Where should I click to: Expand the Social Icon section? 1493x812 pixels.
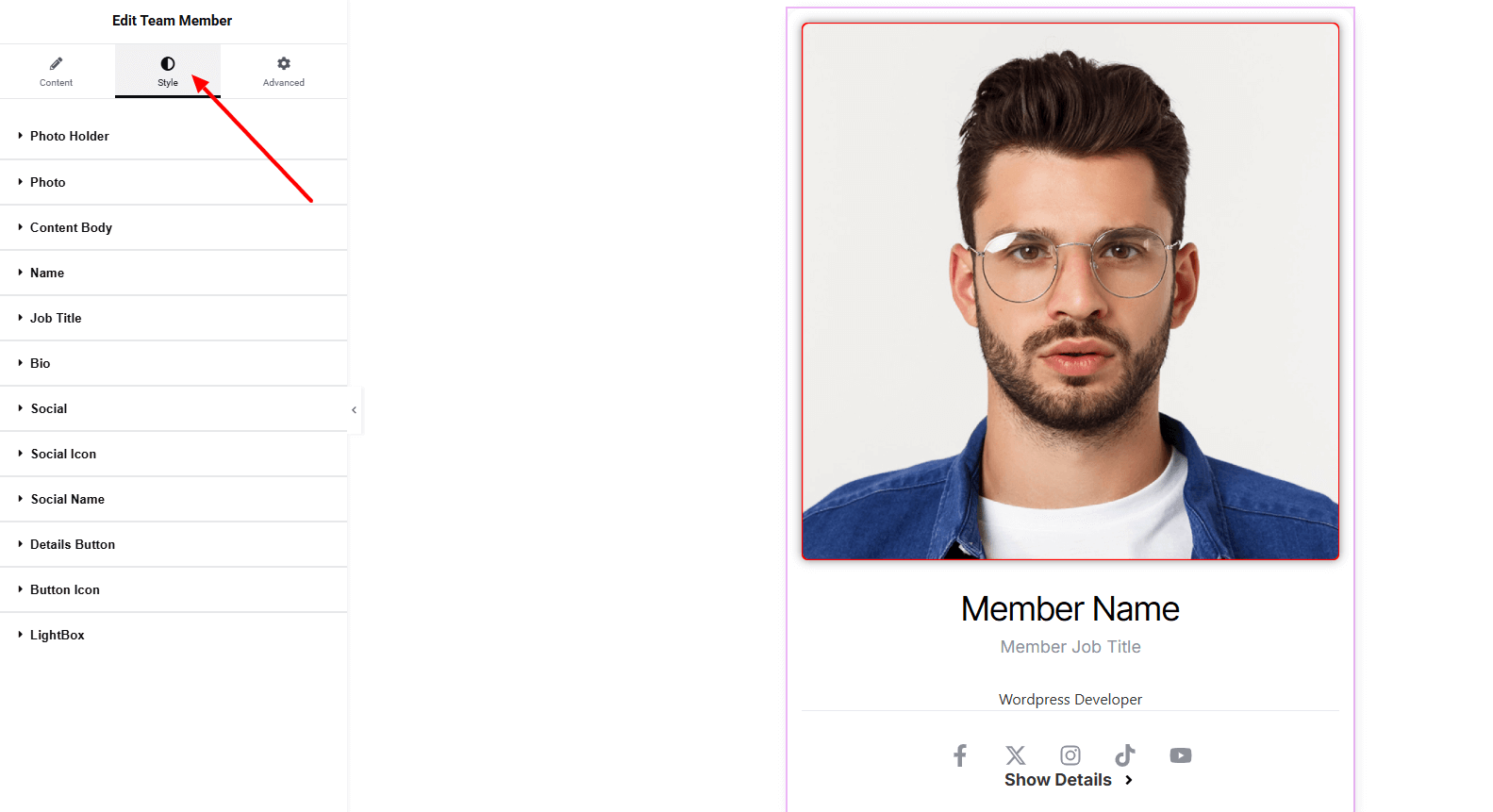click(63, 454)
